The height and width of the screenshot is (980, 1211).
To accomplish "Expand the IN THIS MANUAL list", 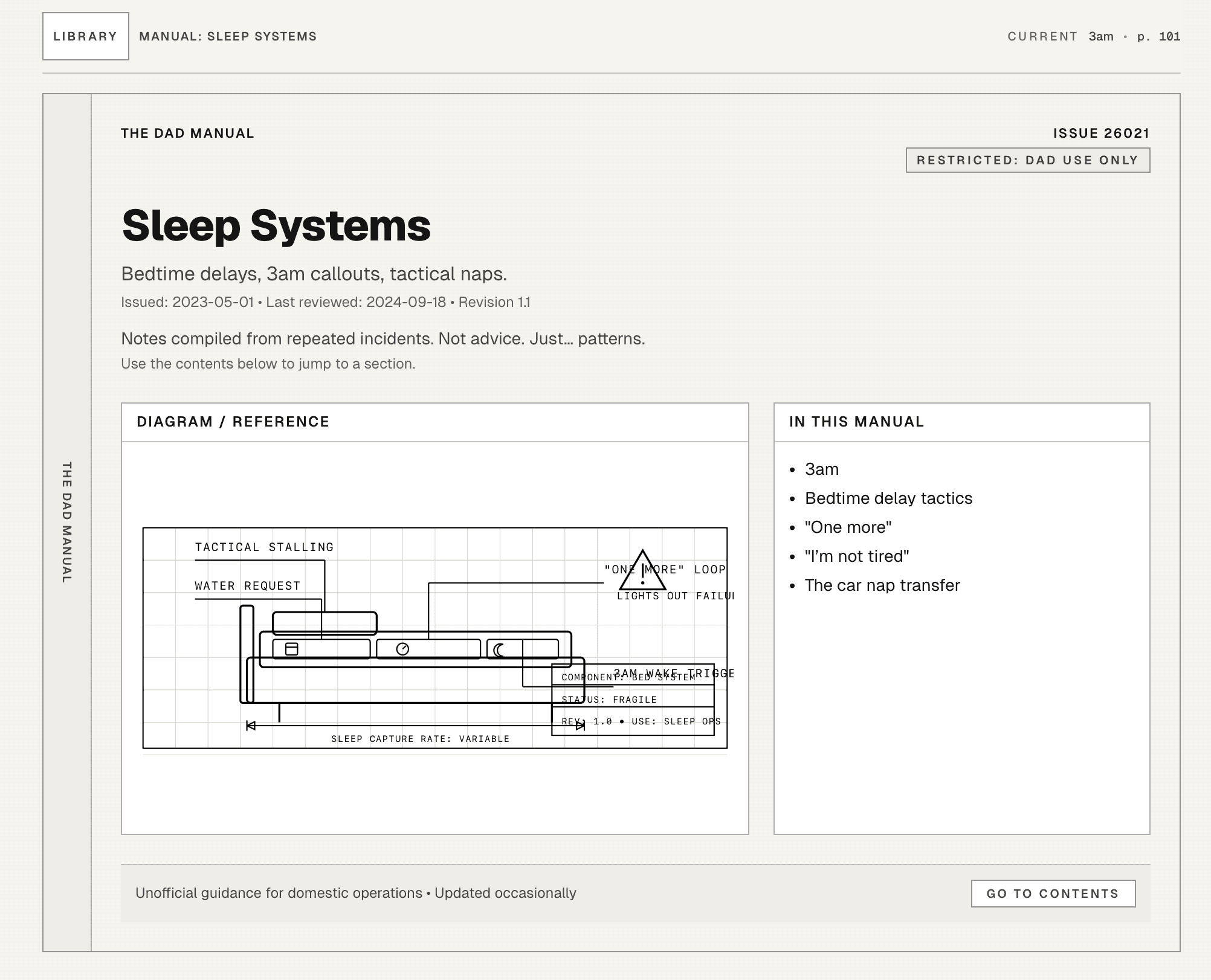I will tap(856, 421).
